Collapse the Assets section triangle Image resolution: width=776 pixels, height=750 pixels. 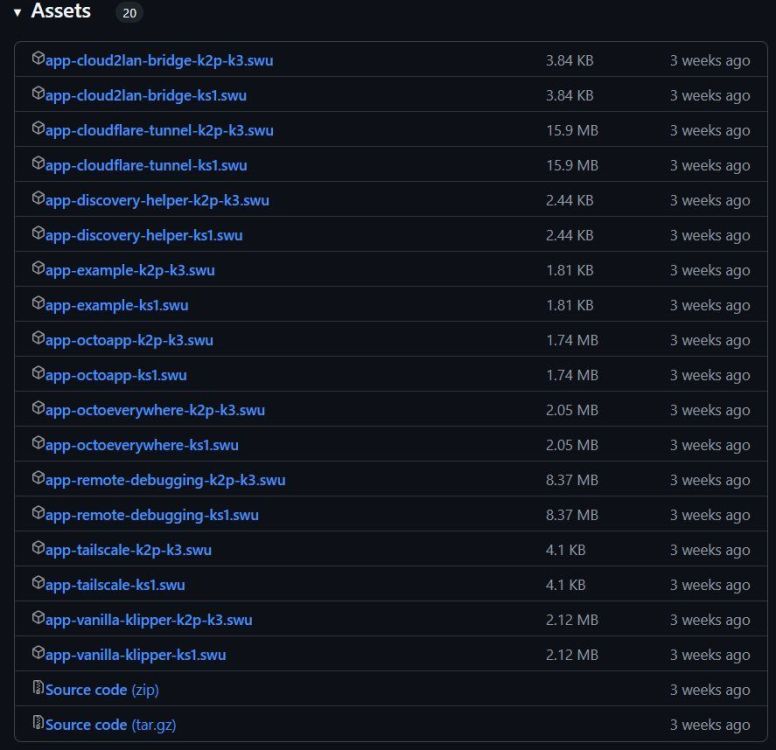tap(17, 13)
